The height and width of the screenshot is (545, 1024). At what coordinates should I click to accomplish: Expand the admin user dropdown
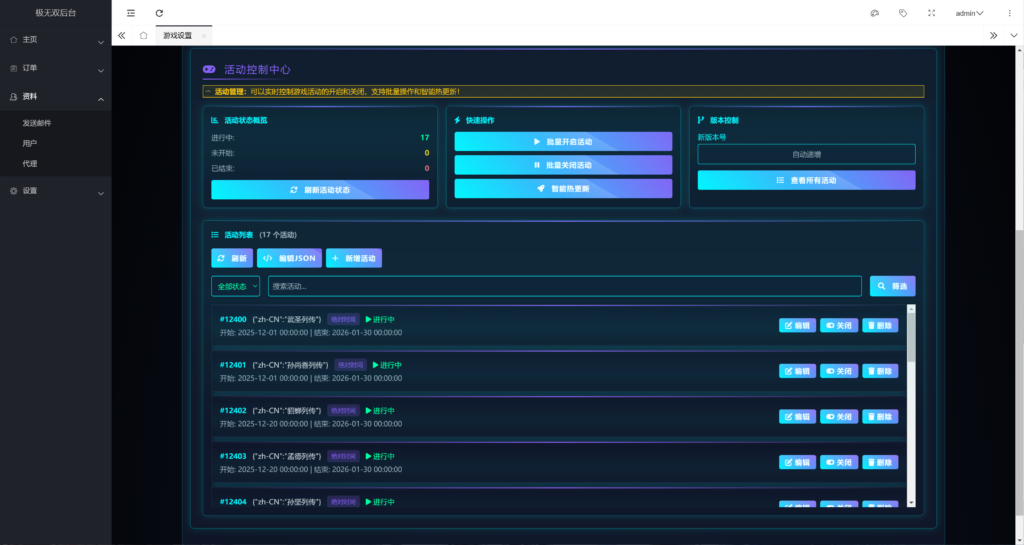pyautogui.click(x=969, y=13)
